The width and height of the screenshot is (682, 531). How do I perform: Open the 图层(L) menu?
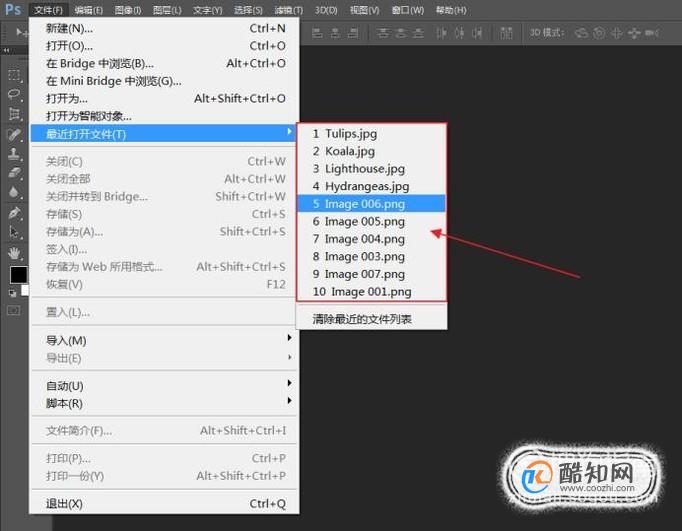point(167,10)
